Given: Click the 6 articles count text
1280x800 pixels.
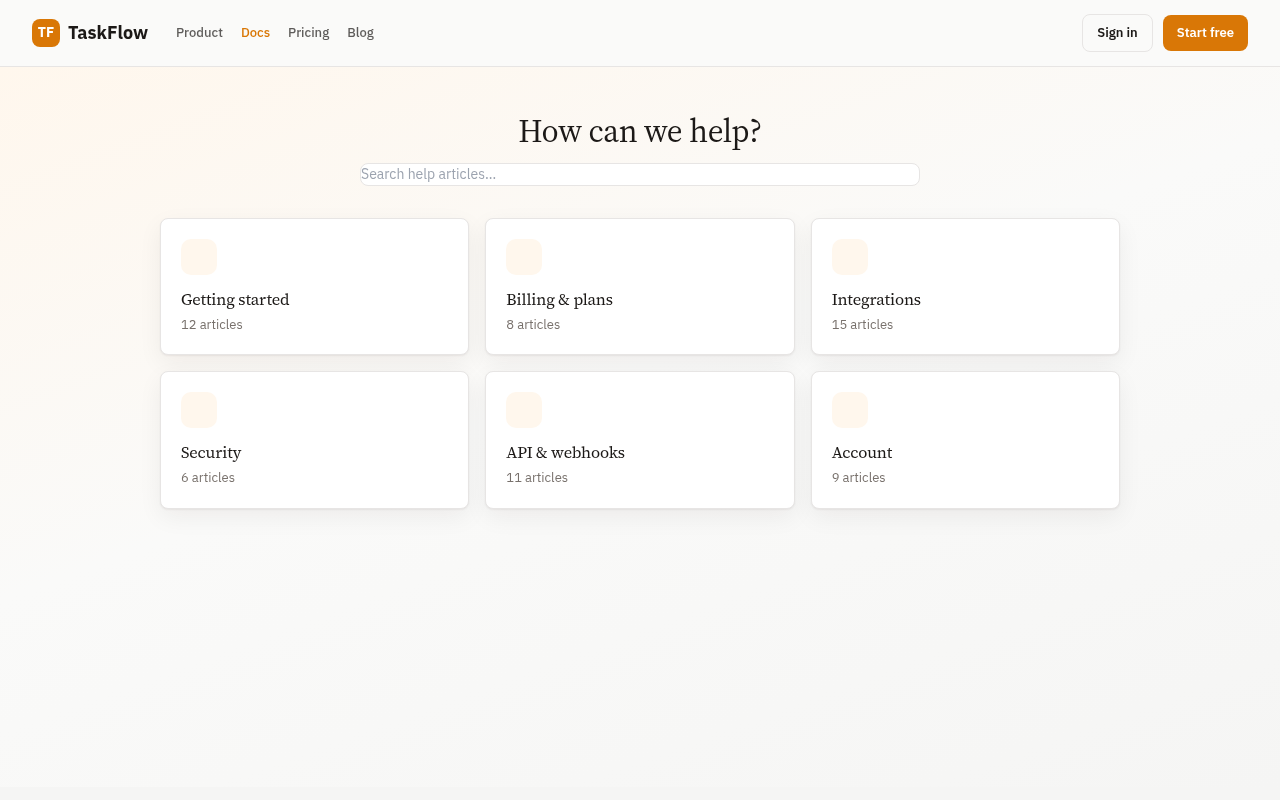Looking at the screenshot, I should point(208,478).
